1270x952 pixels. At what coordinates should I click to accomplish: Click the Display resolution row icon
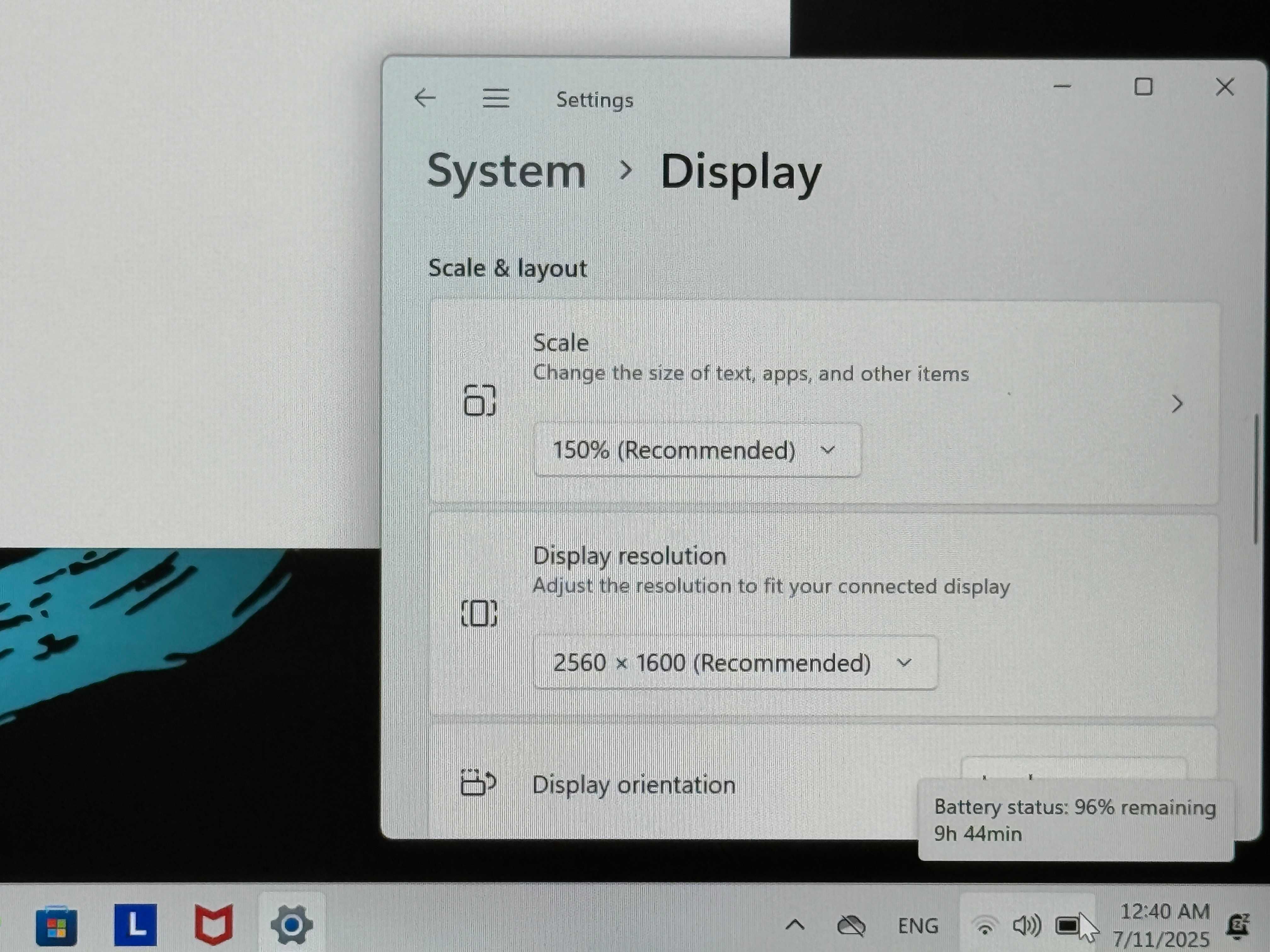(x=479, y=614)
